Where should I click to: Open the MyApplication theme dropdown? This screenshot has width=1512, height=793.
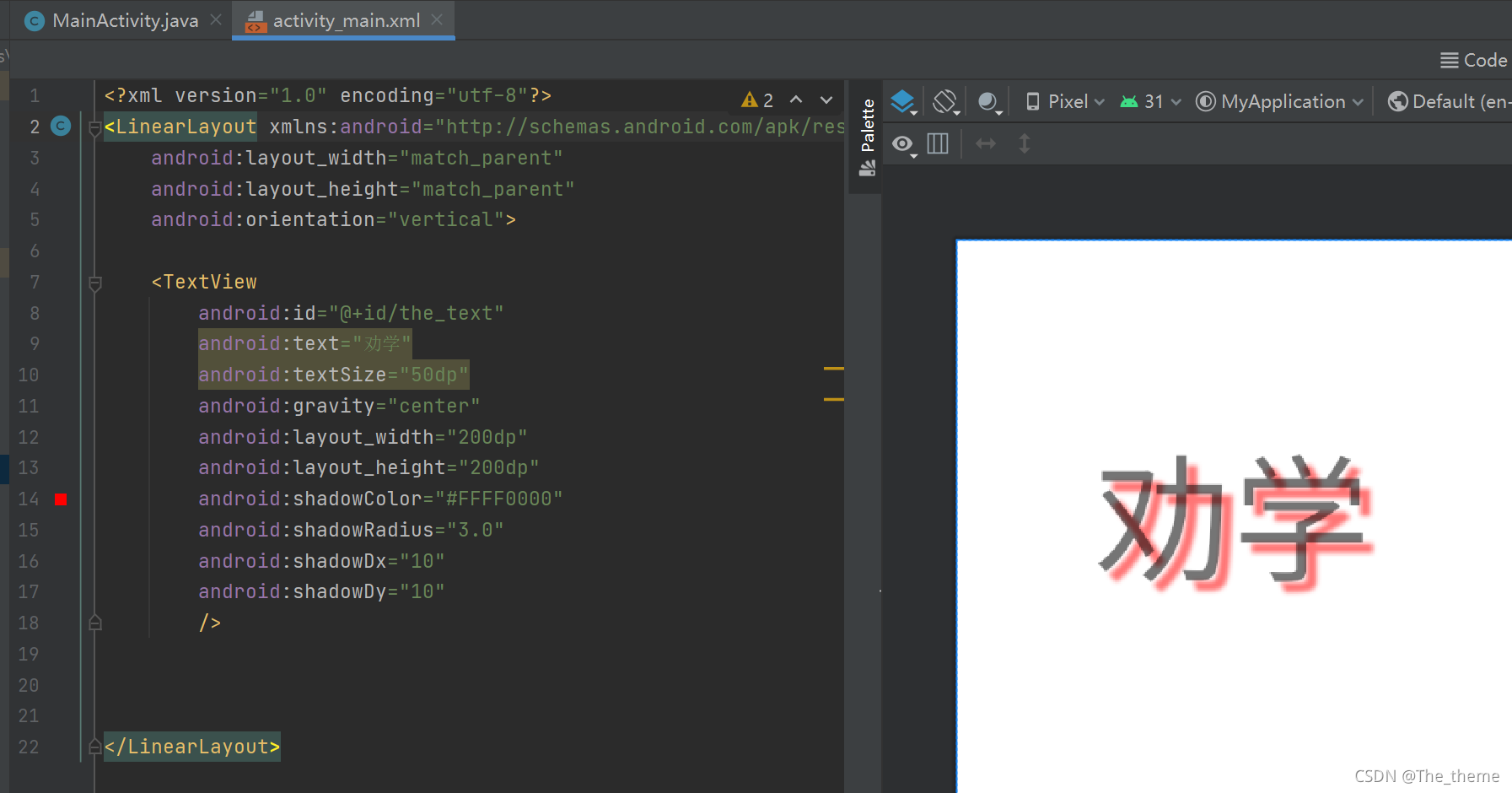[x=1279, y=102]
